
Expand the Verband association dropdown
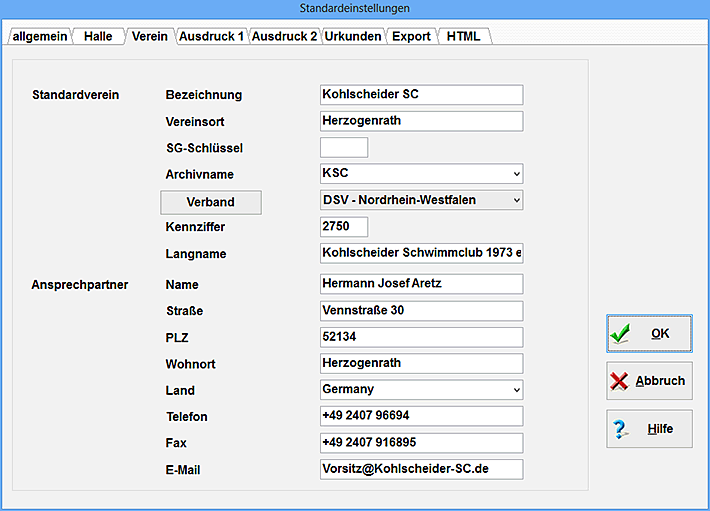[x=516, y=200]
